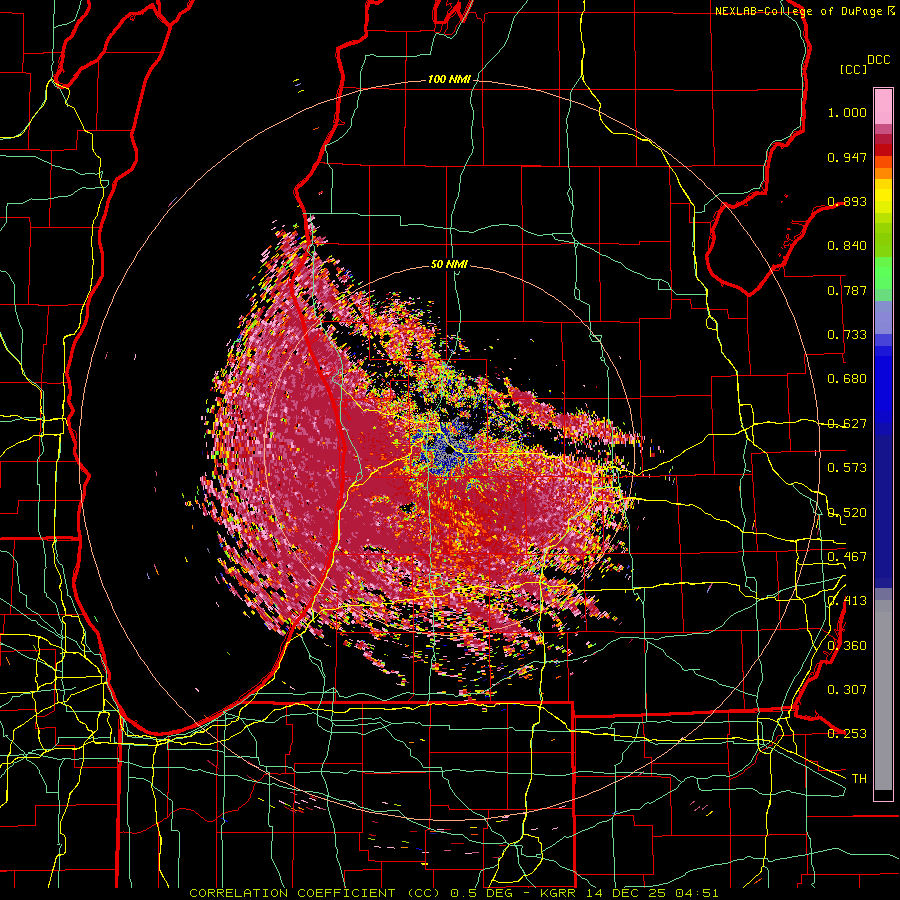This screenshot has height=900, width=900.
Task: Click the 1.000 scale value
Action: pos(847,112)
